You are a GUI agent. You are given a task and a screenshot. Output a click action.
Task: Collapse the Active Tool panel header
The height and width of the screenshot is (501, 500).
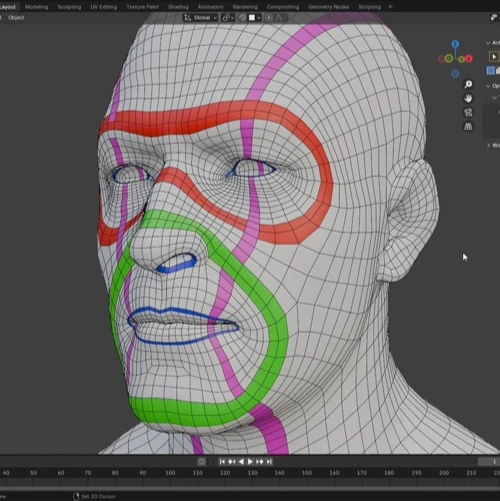pos(493,43)
